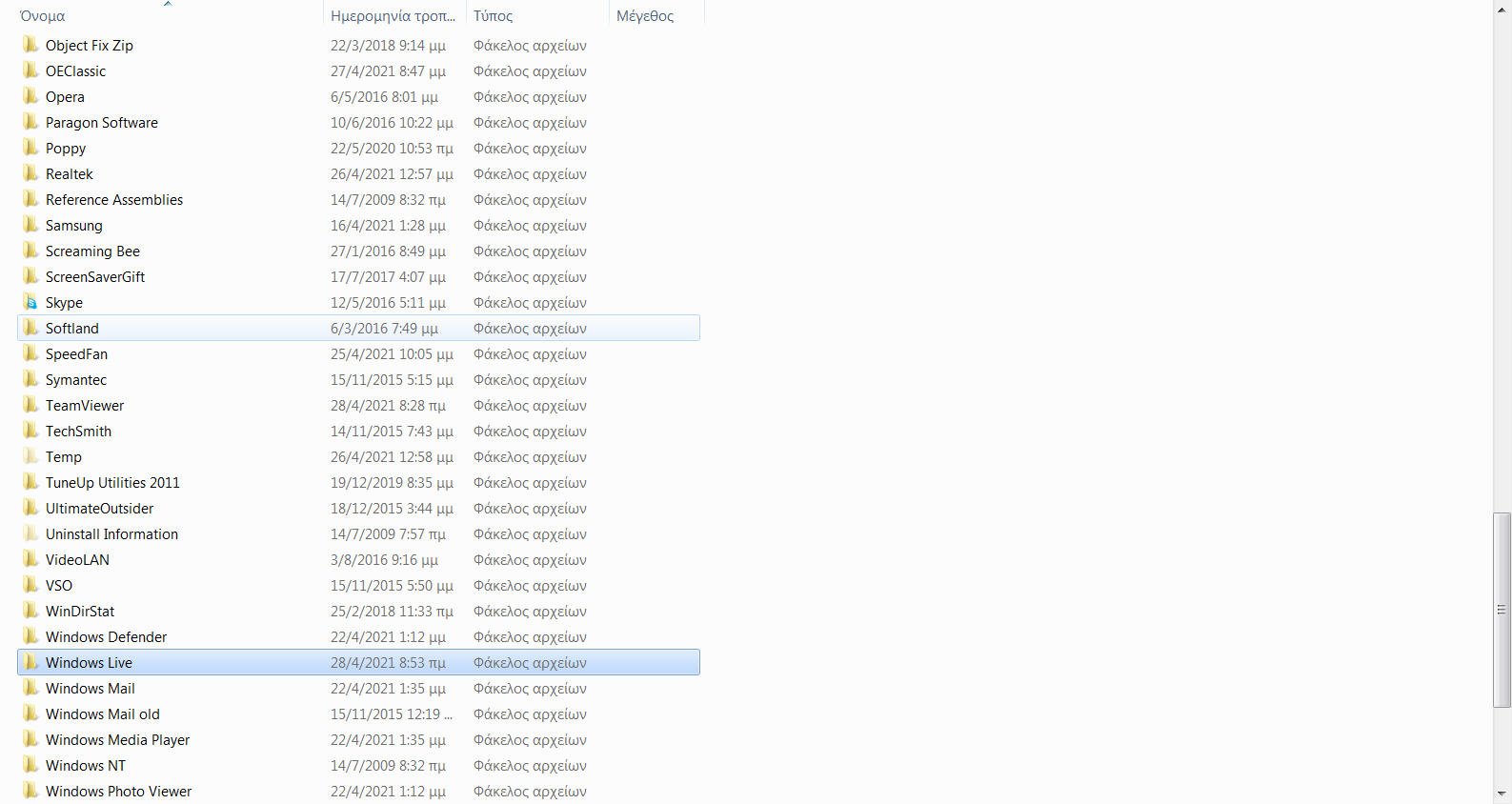Click the date 17/7/2017 4:07 μμ
This screenshot has width=1512, height=804.
(x=388, y=276)
